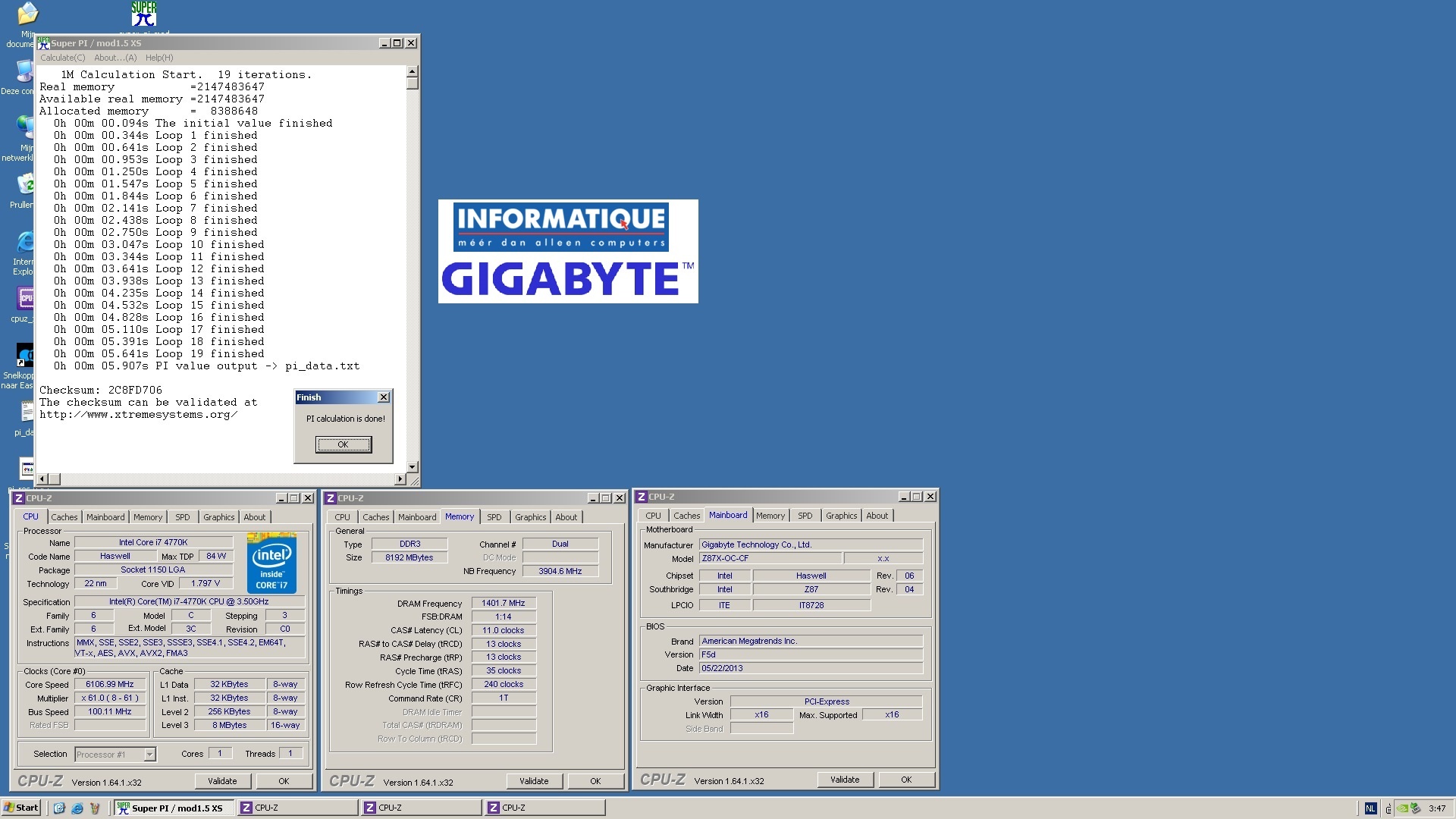Viewport: 1456px width, 819px height.
Task: Open the Calculate(C) menu in Super PI
Action: [x=62, y=58]
